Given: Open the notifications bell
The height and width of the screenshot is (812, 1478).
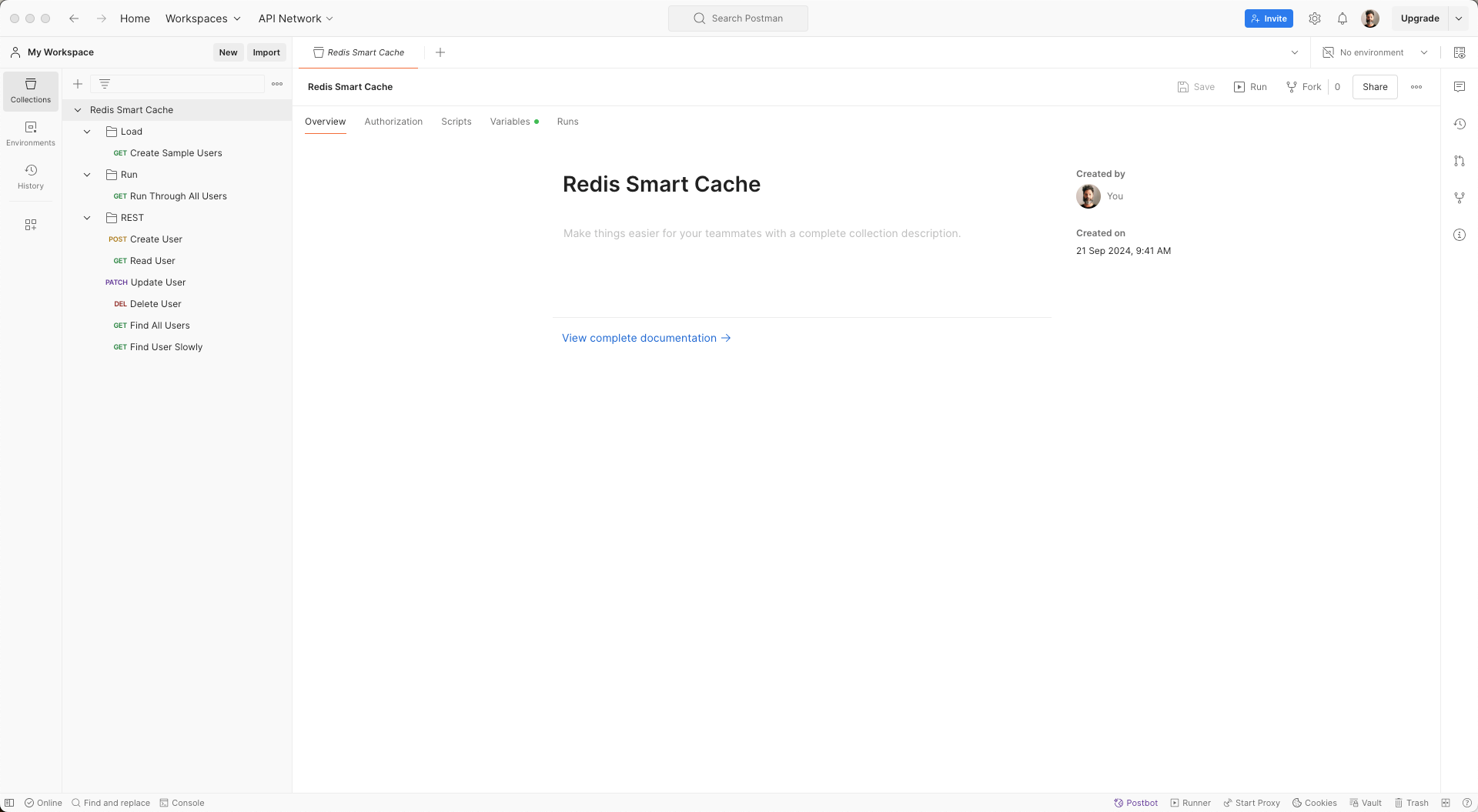Looking at the screenshot, I should click(x=1343, y=18).
